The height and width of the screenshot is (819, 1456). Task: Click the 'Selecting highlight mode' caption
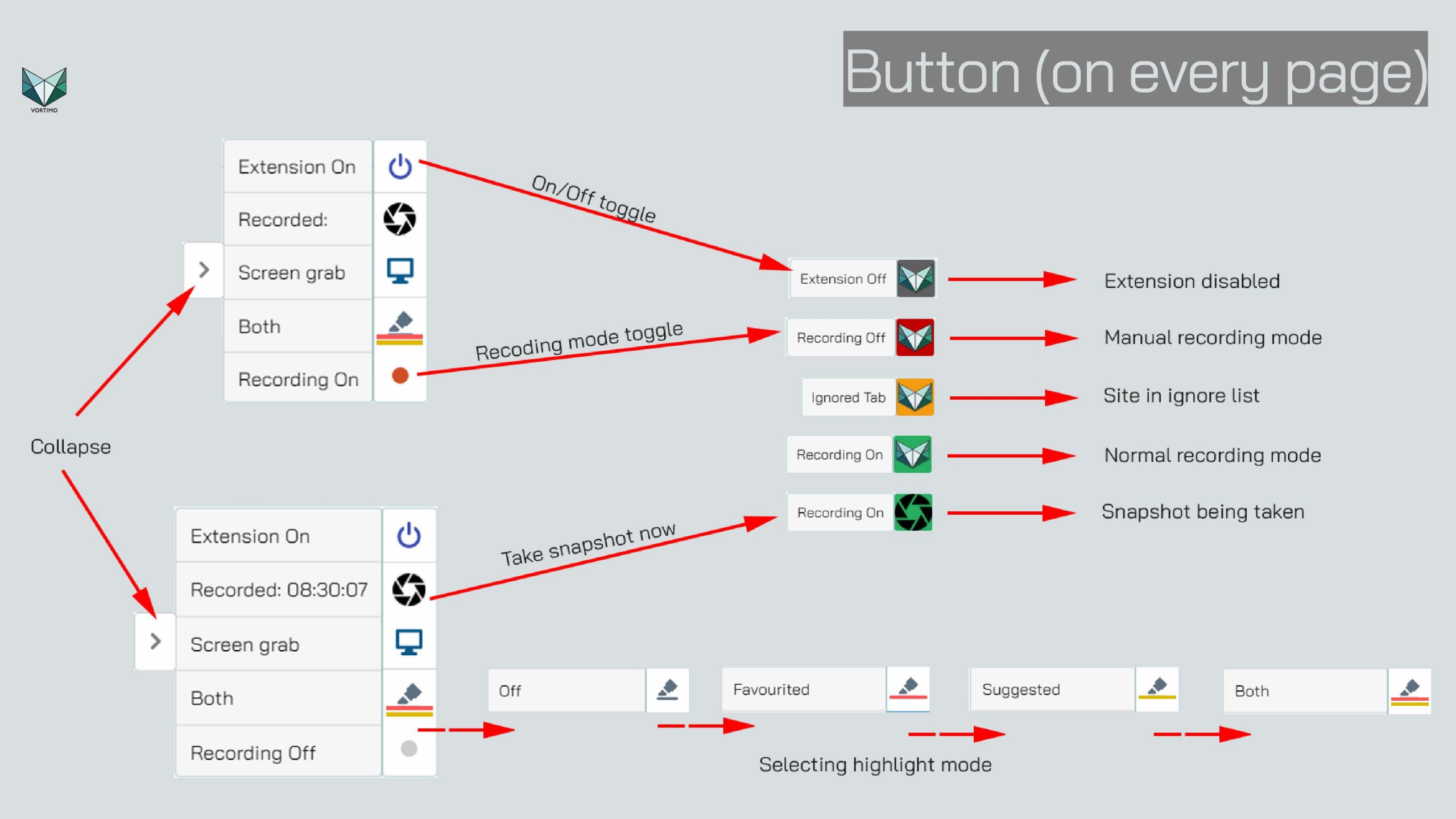tap(875, 765)
